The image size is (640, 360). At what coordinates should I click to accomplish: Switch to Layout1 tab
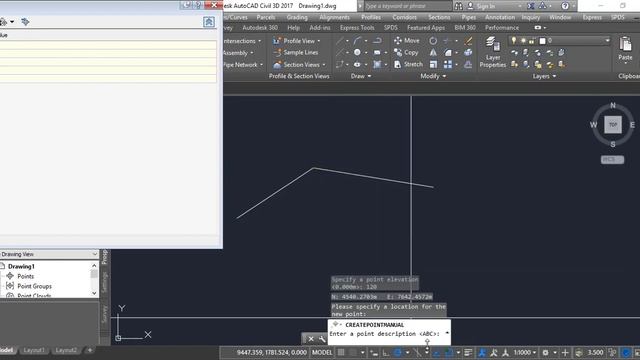coord(34,350)
